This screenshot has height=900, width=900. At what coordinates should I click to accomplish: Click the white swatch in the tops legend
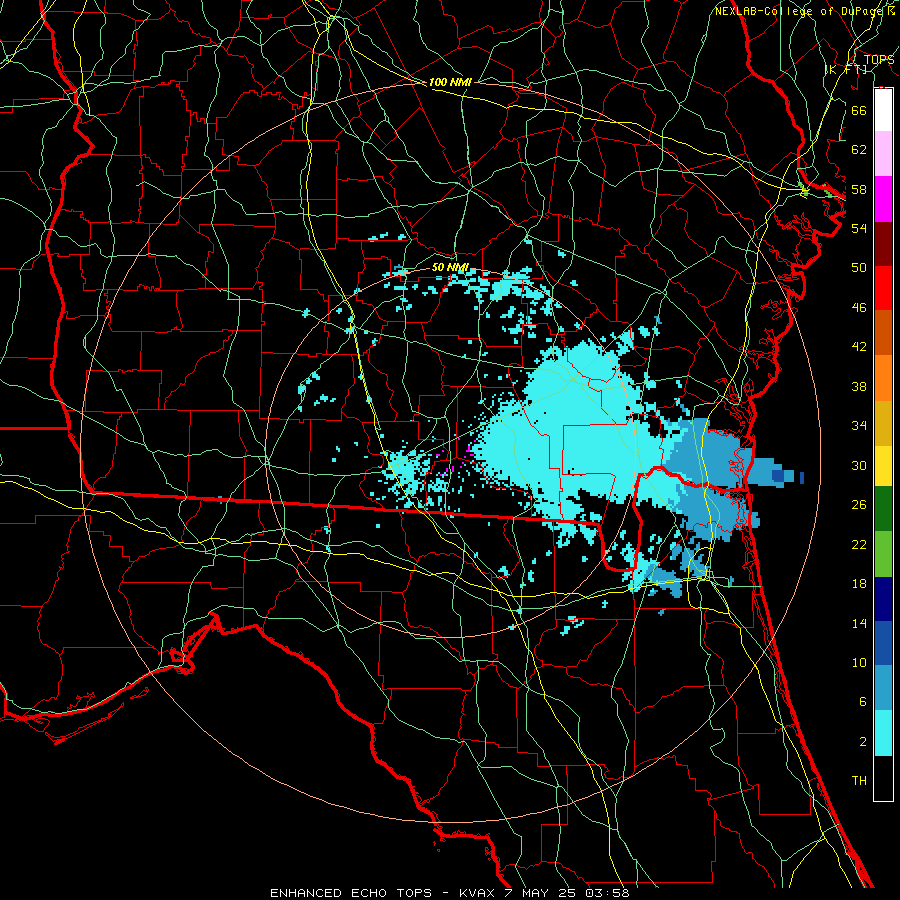(883, 110)
